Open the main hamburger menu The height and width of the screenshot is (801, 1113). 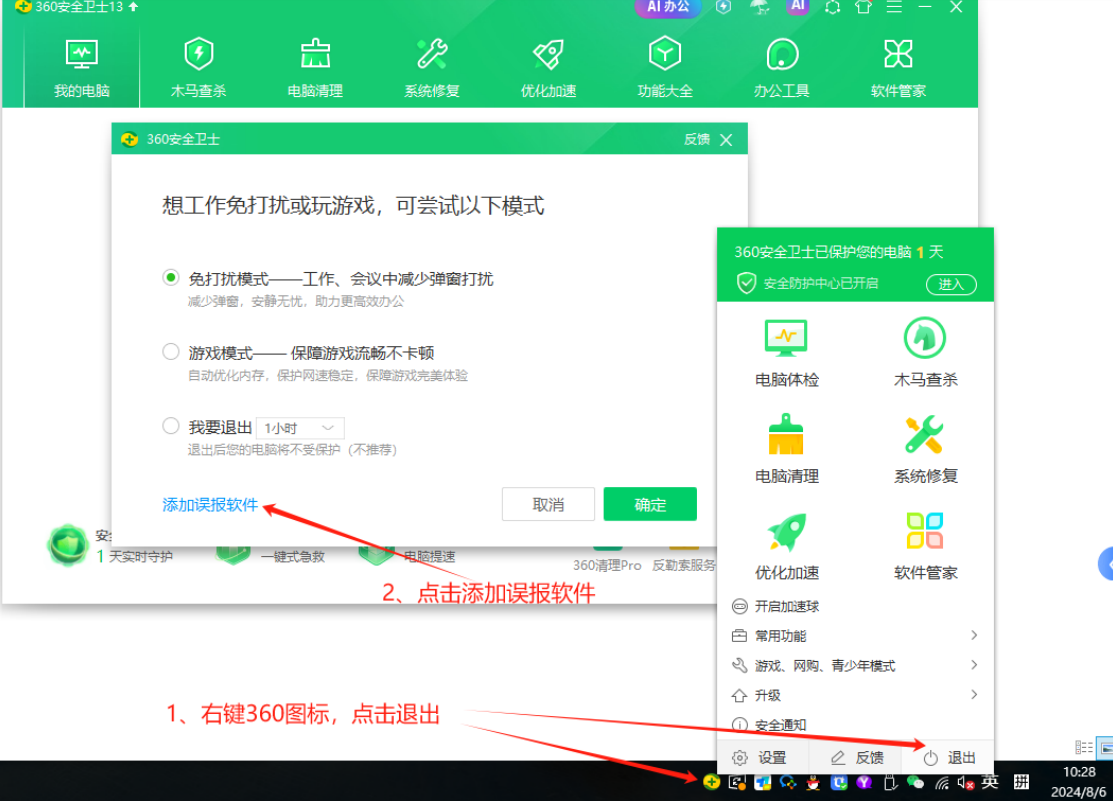pos(894,7)
